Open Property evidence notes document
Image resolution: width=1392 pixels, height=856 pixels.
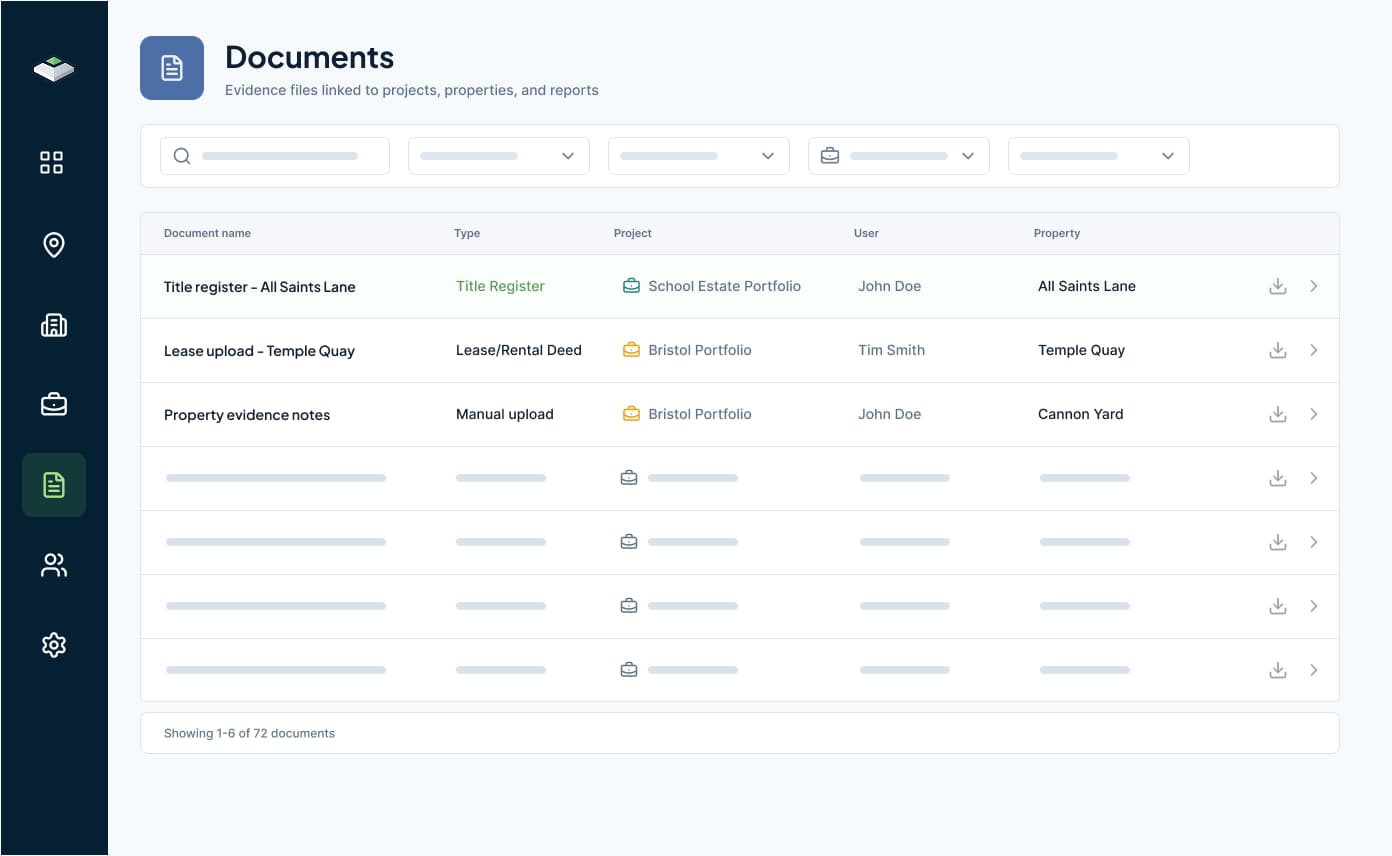pos(247,415)
